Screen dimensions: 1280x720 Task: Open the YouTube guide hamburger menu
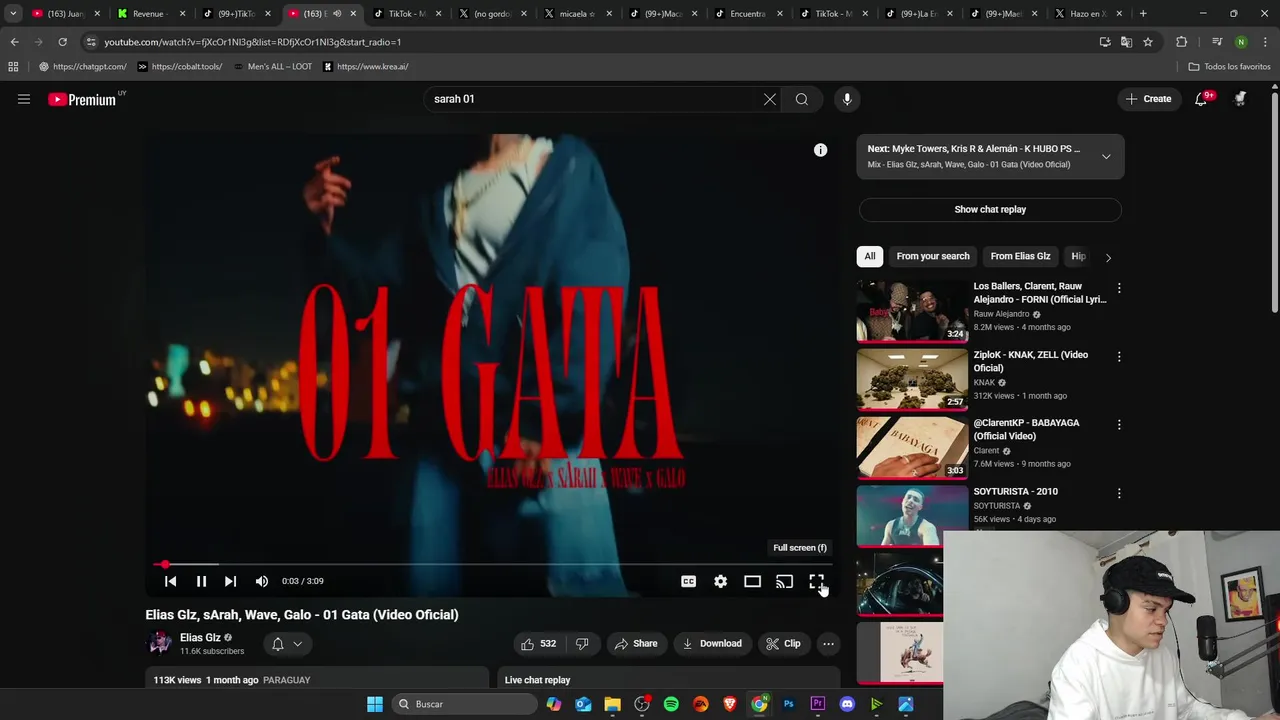coord(24,99)
